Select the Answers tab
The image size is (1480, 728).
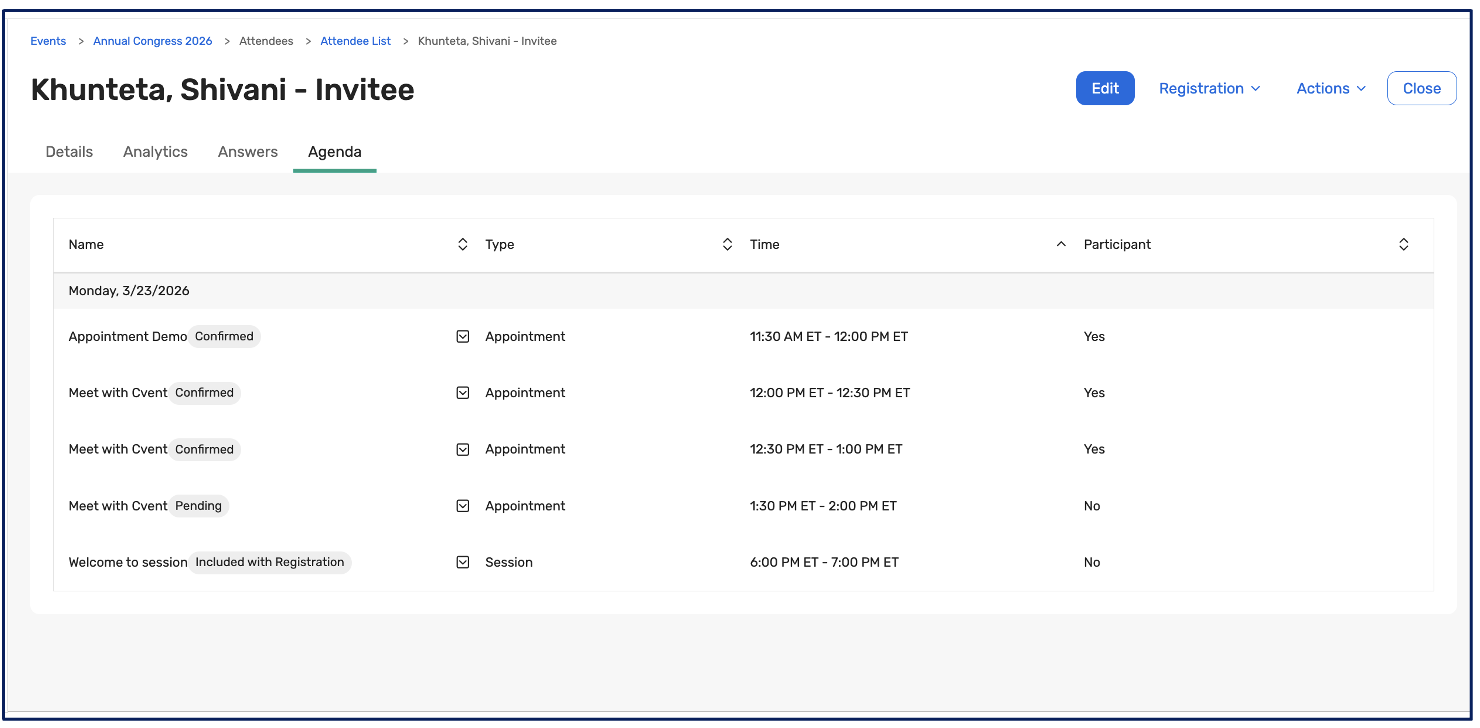point(248,152)
